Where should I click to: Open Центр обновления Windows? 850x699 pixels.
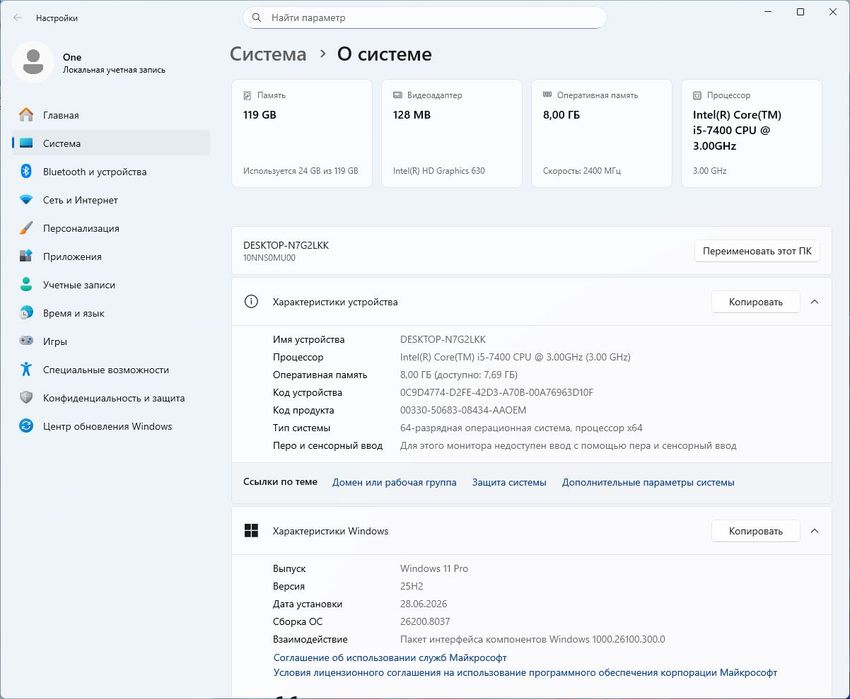click(111, 426)
